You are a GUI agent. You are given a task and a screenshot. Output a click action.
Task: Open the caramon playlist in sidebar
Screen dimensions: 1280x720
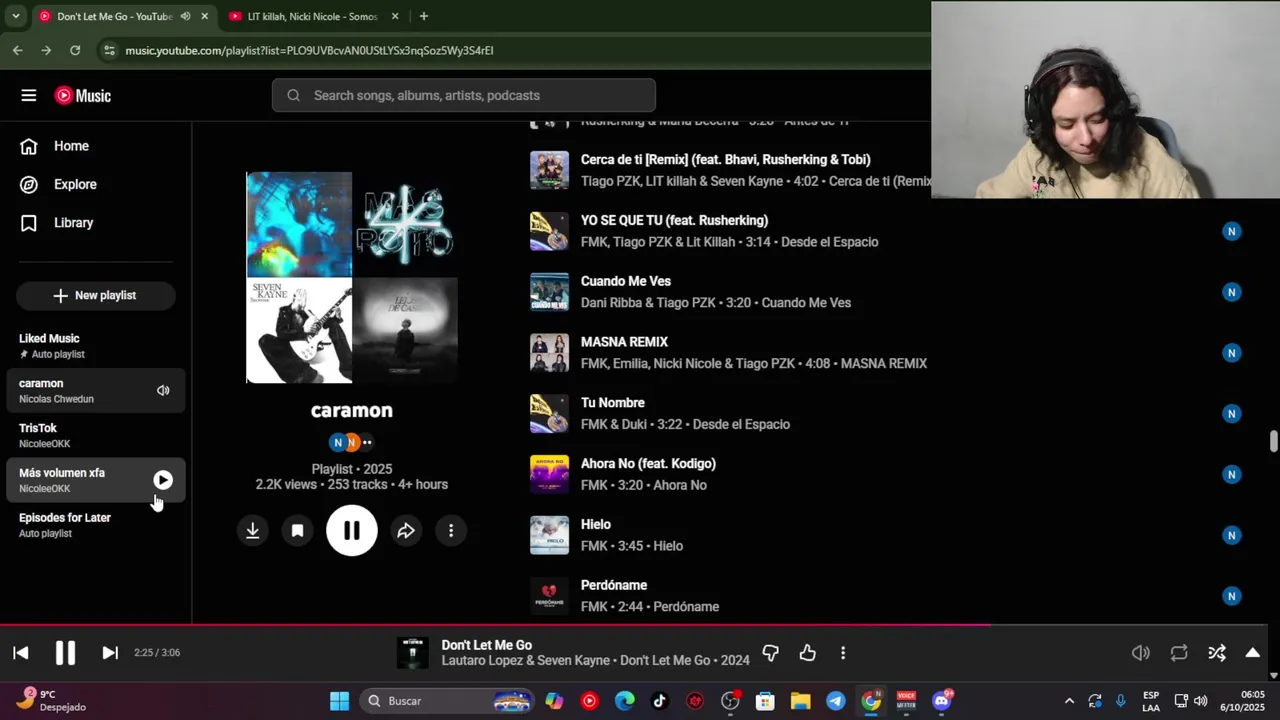95,391
